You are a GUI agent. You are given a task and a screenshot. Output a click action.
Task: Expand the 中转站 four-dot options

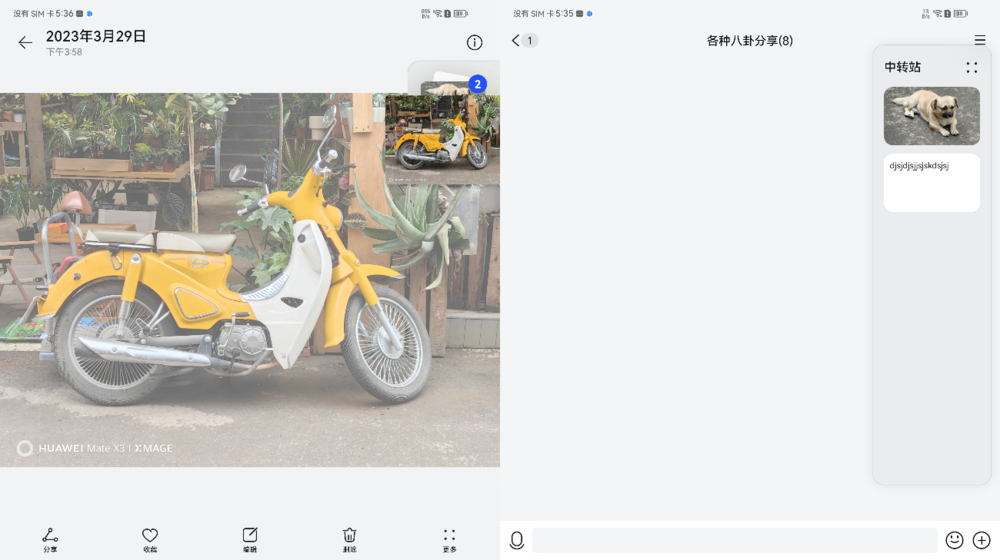[971, 68]
